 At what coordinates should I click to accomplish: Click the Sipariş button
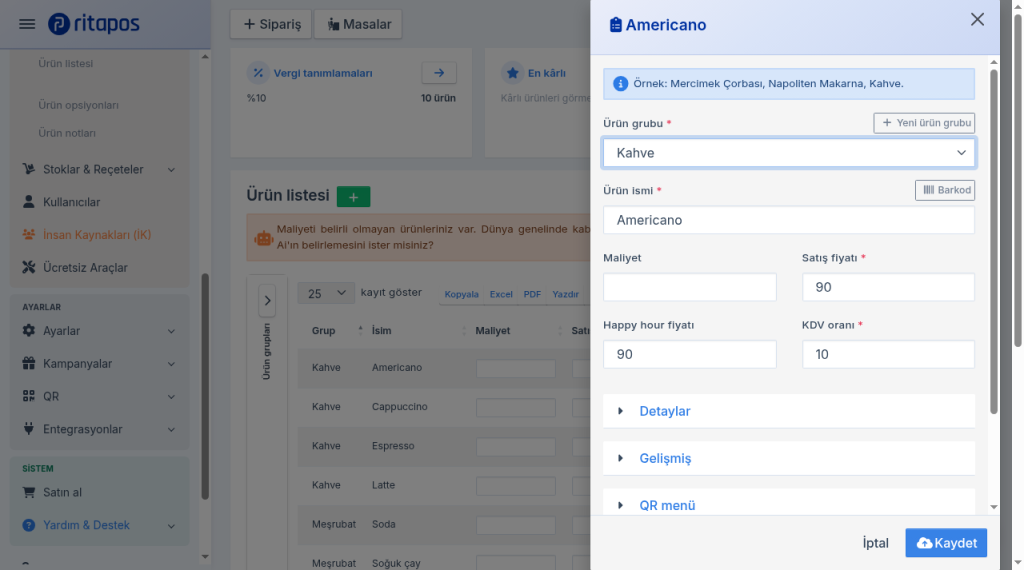pyautogui.click(x=272, y=24)
